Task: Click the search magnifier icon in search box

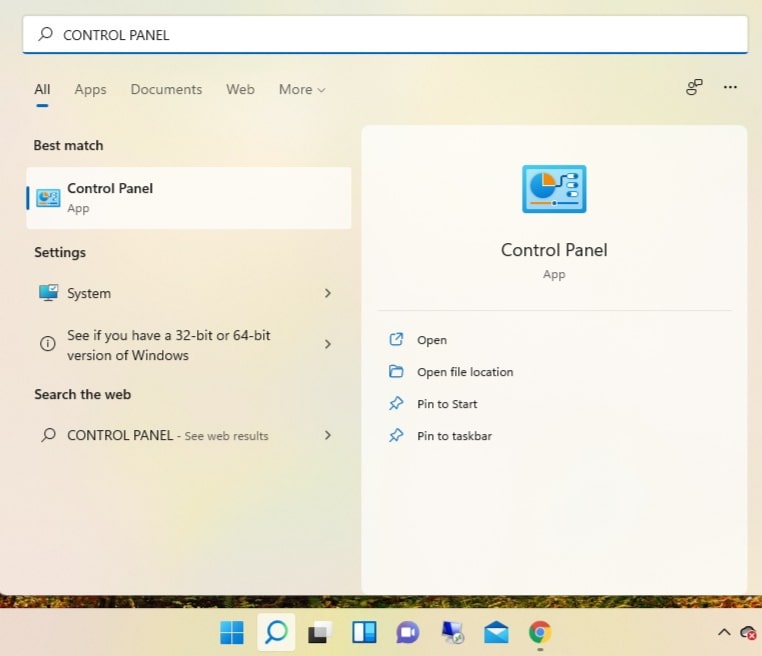Action: (x=46, y=34)
